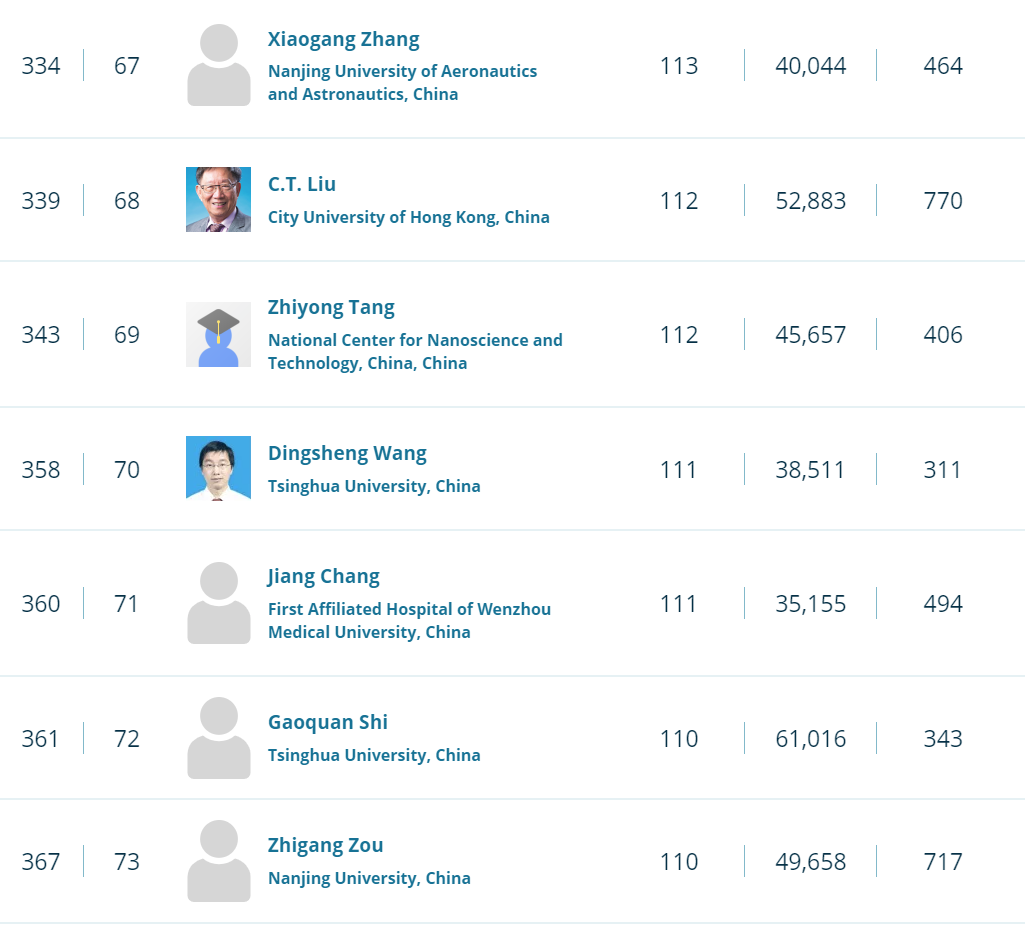
Task: Click City University of Hong Kong affiliation
Action: pos(408,217)
